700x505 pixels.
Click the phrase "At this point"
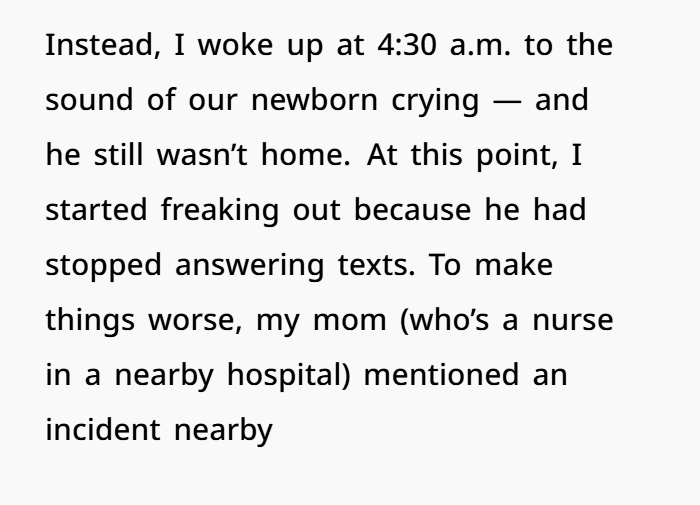click(470, 157)
